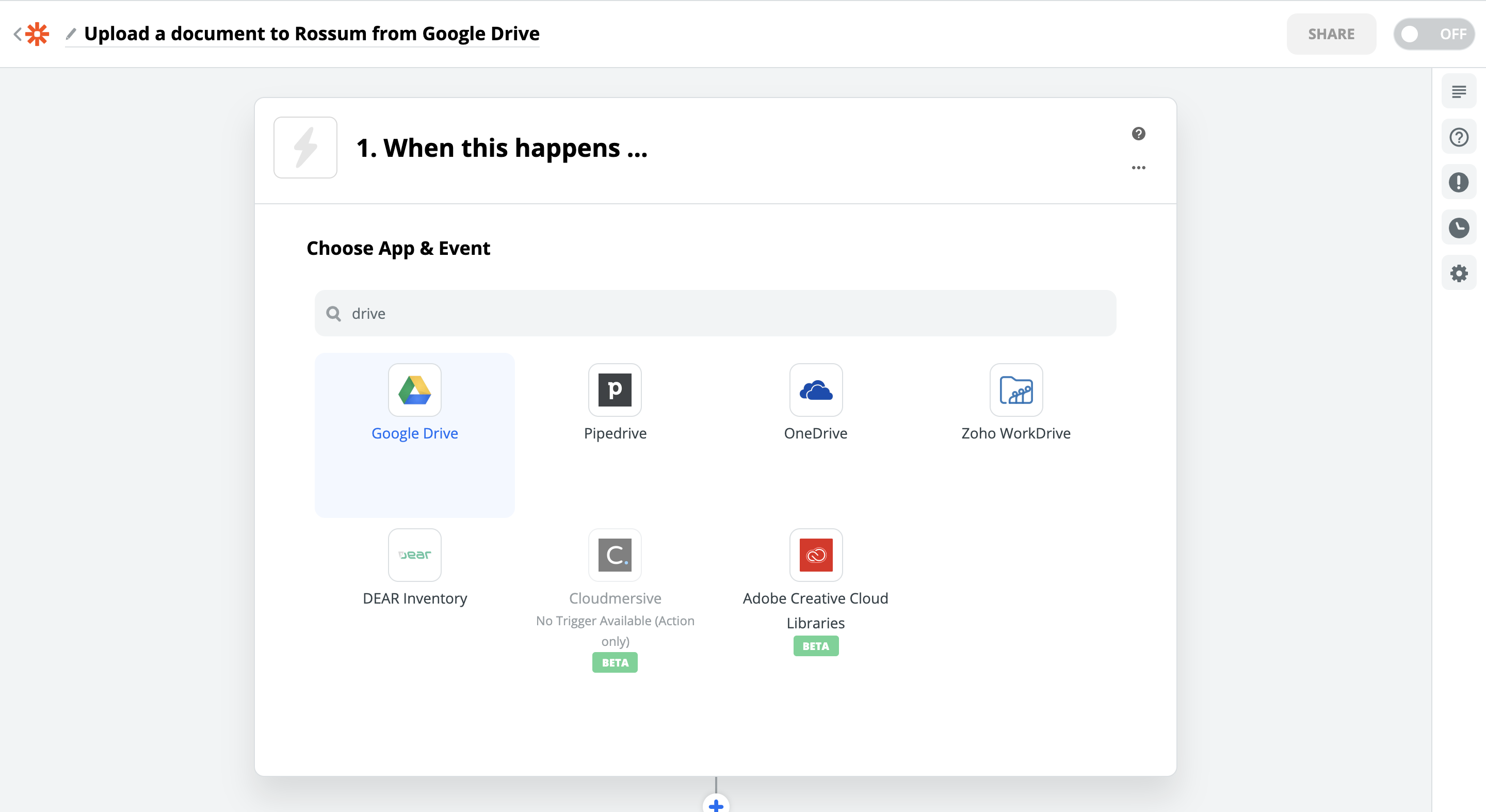The width and height of the screenshot is (1486, 812).
Task: Open the Zapier home asterisk logo
Action: [x=38, y=34]
